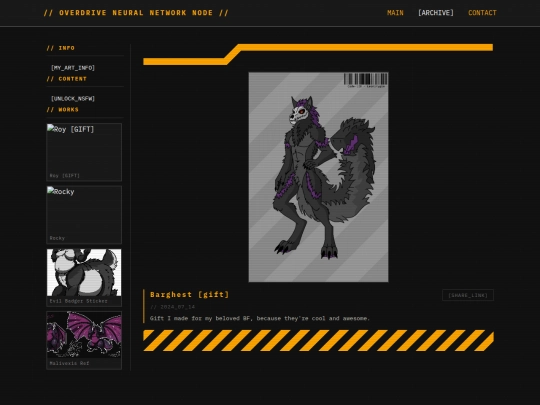Click the // INFO sidebar heading
This screenshot has height=405, width=540.
coord(61,48)
